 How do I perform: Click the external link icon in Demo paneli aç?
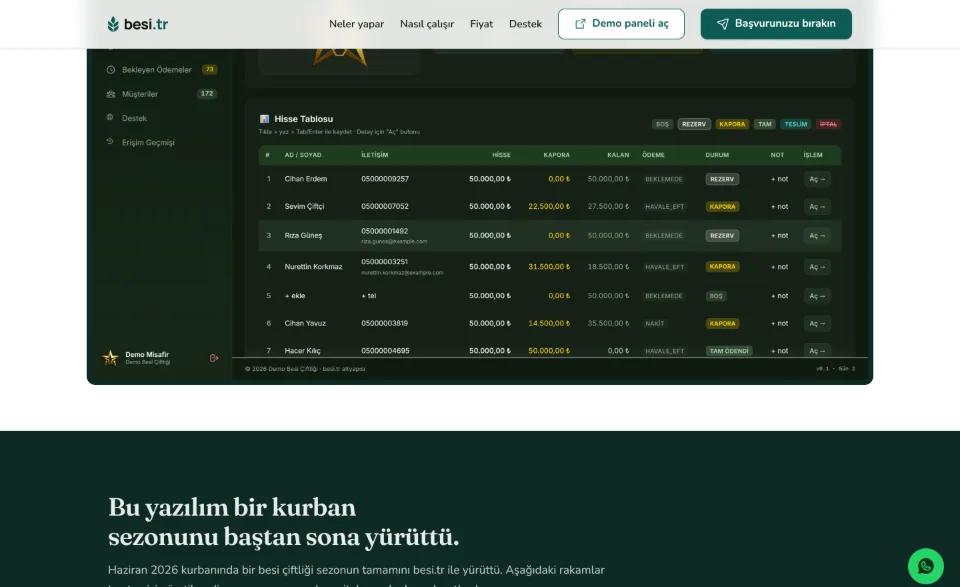pos(580,24)
